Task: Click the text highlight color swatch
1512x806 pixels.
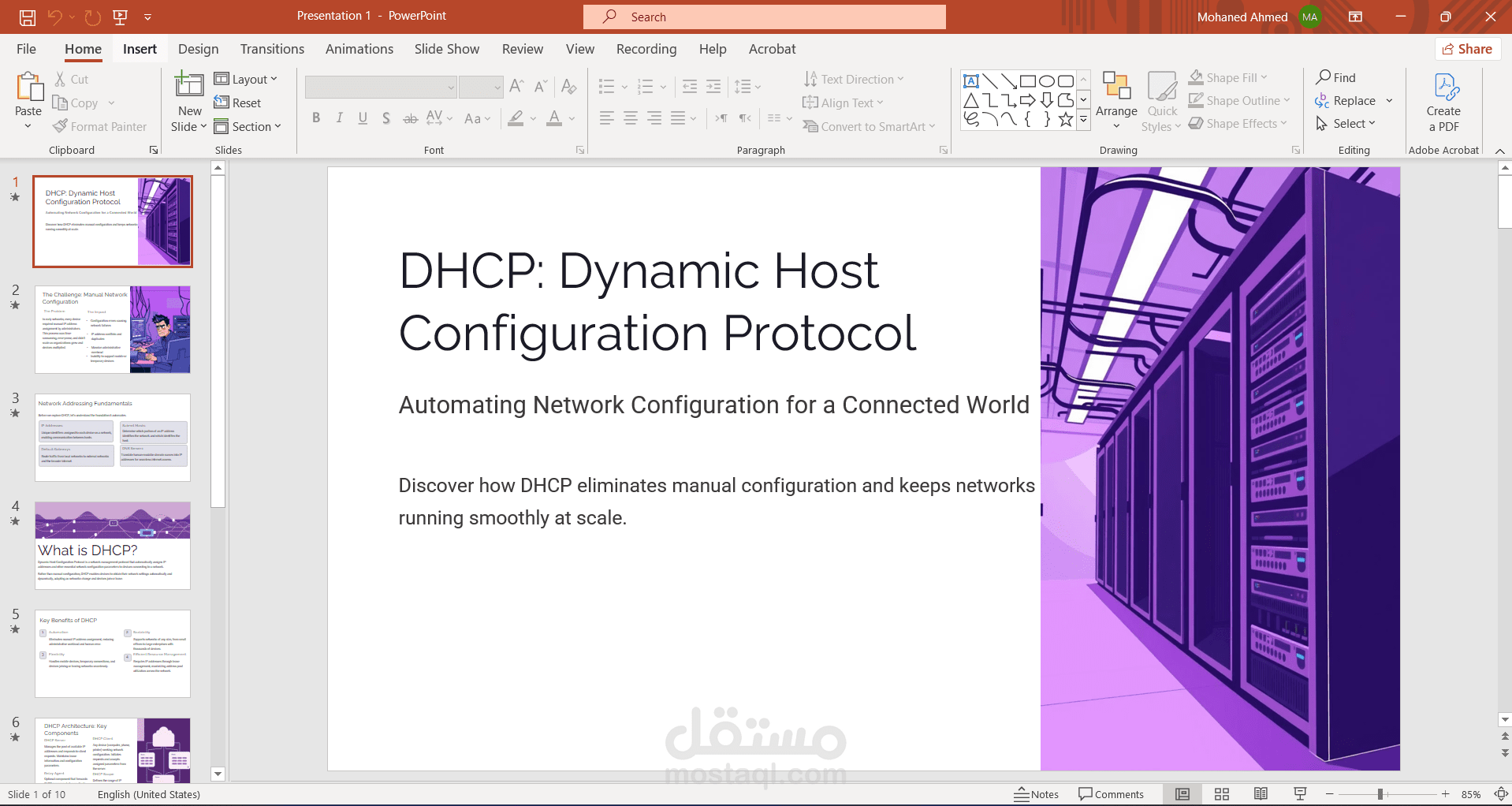Action: (516, 118)
